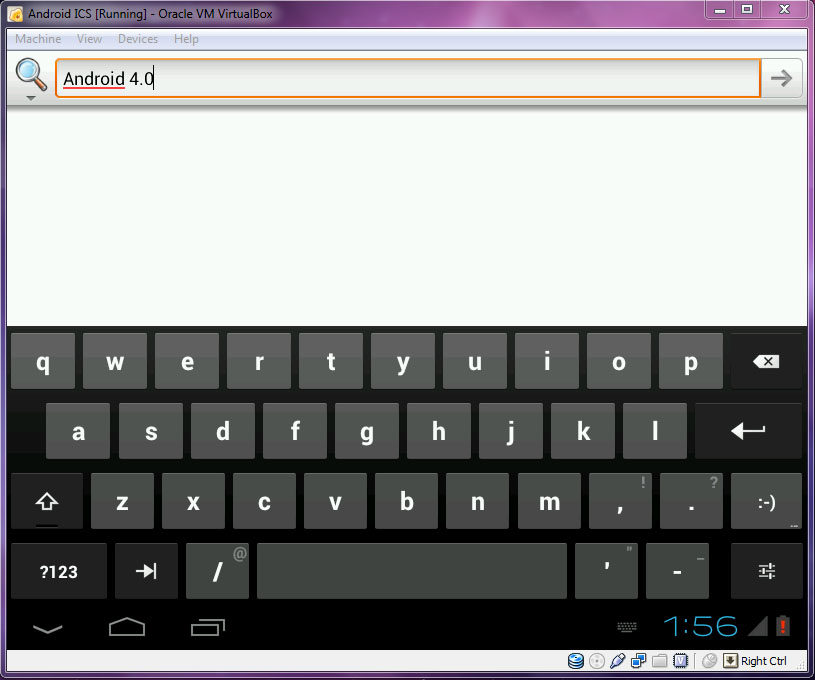Tap the dash - key
Screen dimensions: 815x680
(677, 571)
